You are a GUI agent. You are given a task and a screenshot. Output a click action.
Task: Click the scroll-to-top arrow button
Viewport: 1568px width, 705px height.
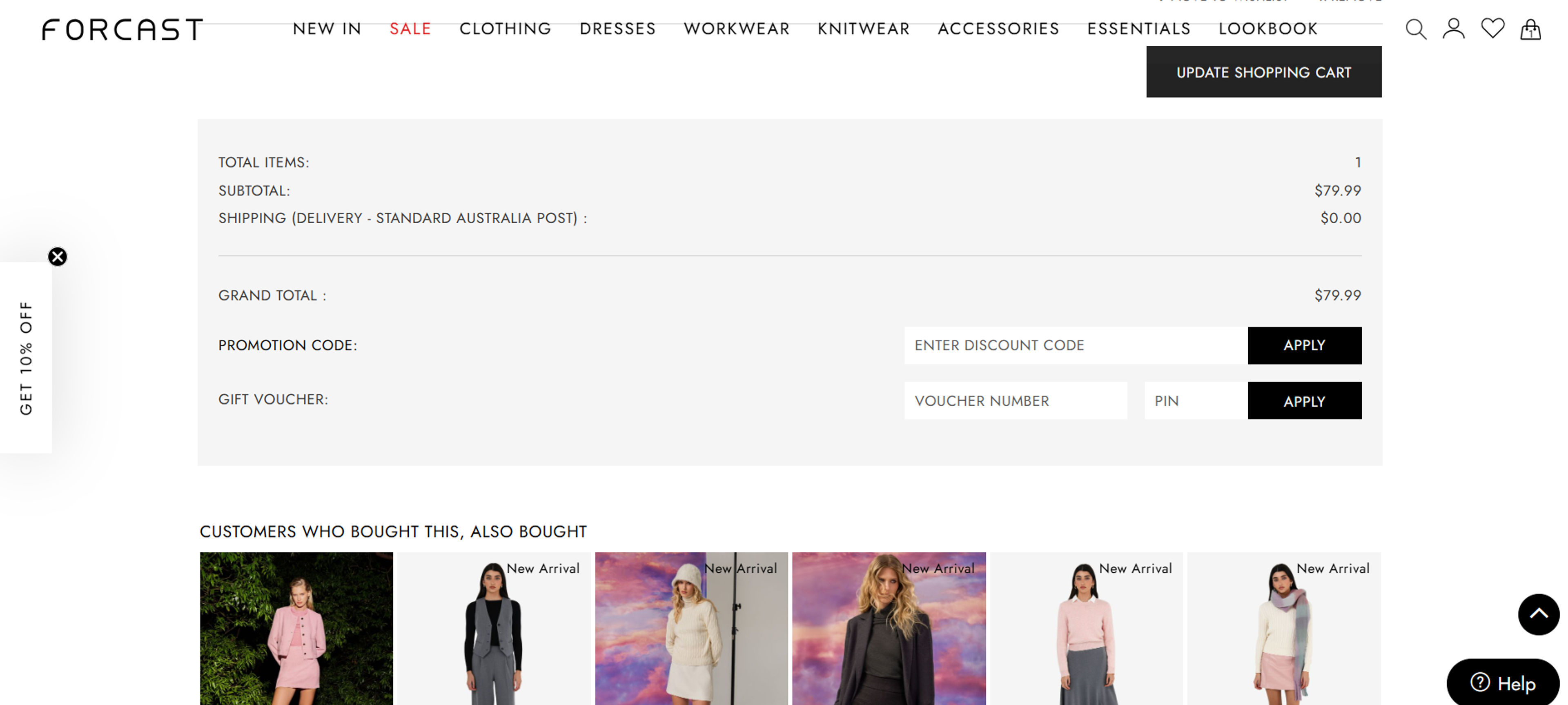(1538, 614)
